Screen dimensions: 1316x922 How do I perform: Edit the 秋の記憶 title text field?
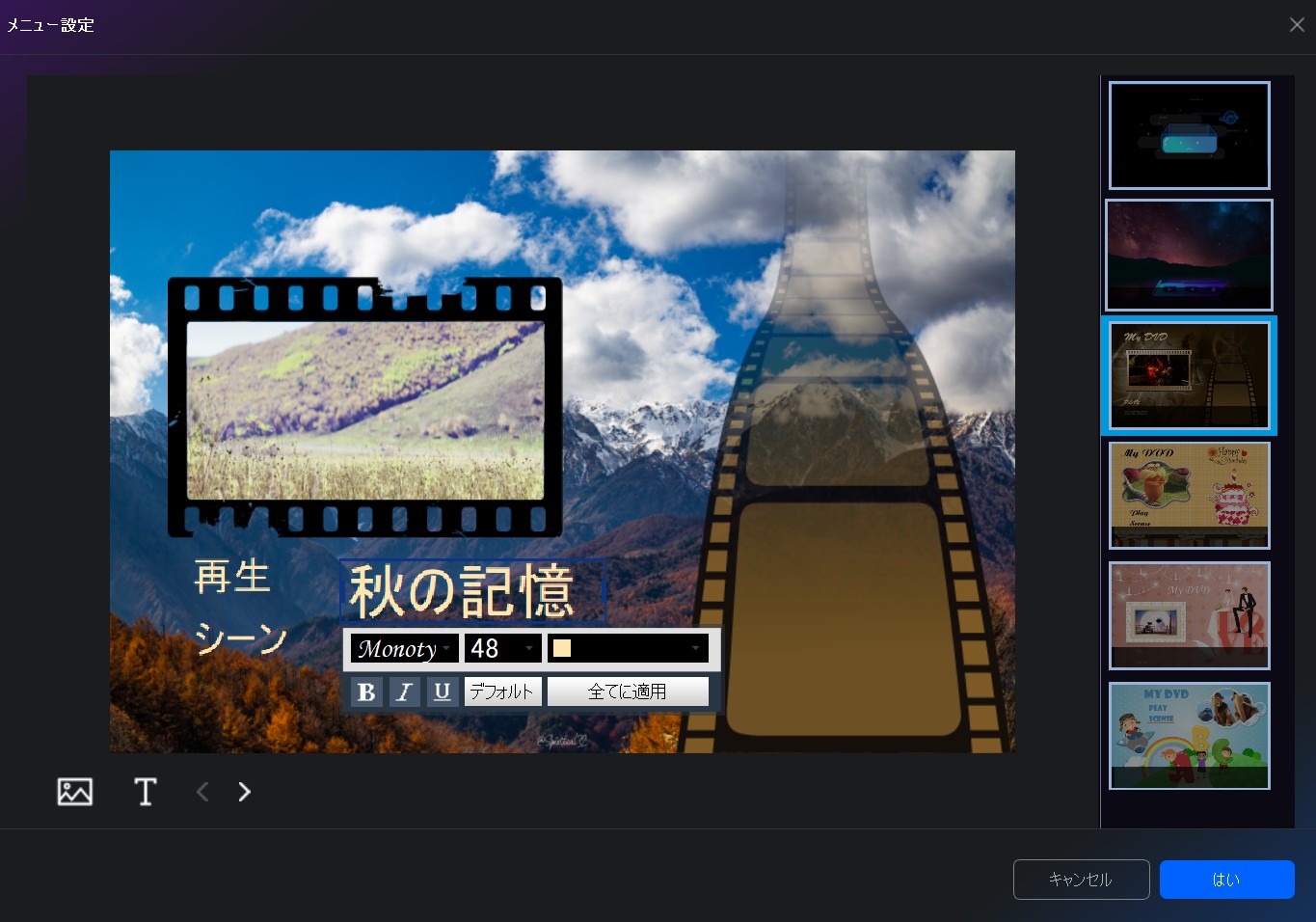tap(472, 591)
